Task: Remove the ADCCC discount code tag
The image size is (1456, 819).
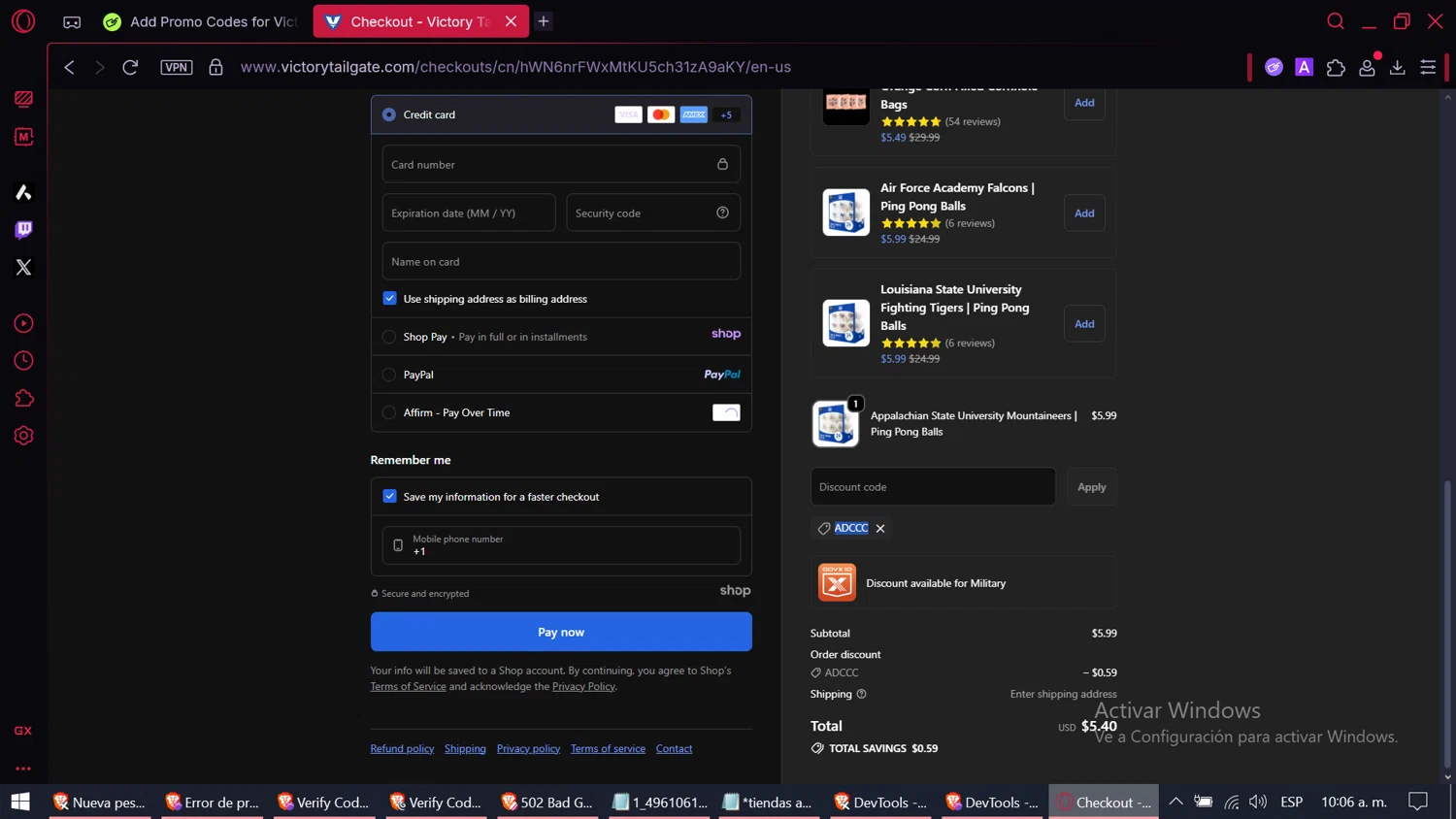Action: click(880, 529)
